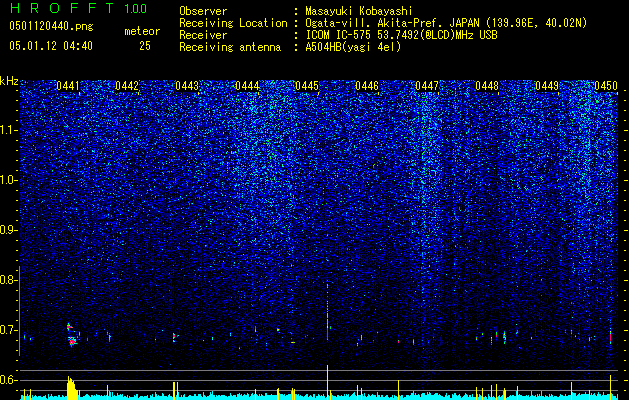Image resolution: width=629 pixels, height=400 pixels.
Task: Click the 0.7 frequency axis label
Action: (8, 330)
